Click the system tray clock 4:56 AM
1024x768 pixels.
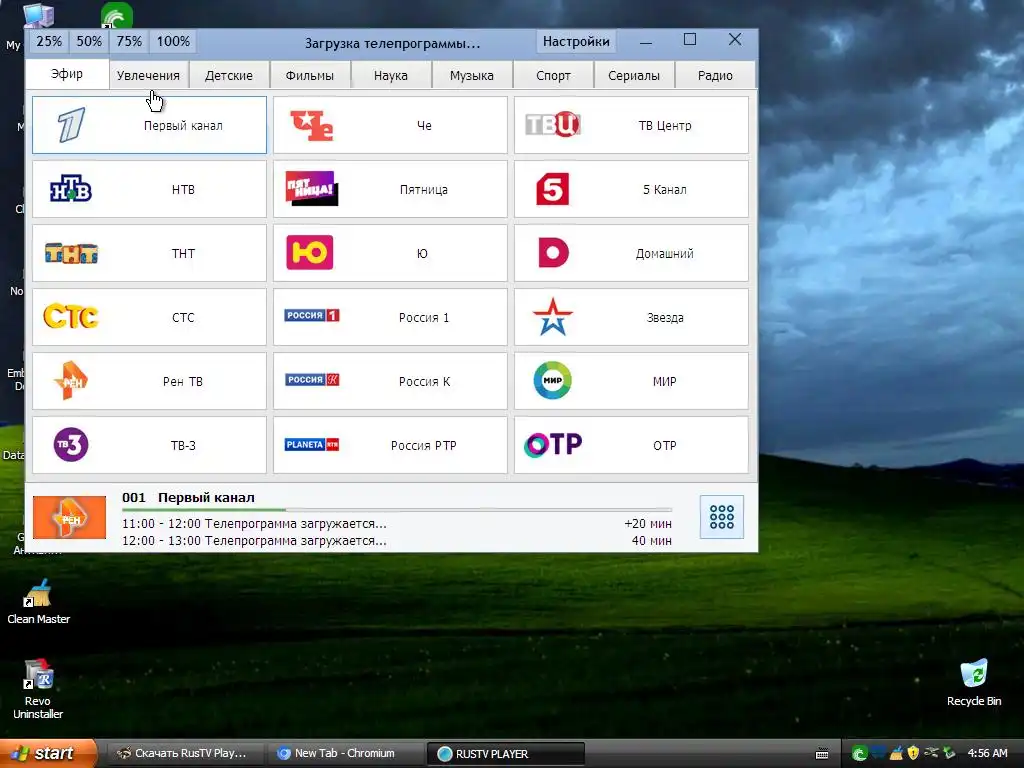(x=987, y=753)
